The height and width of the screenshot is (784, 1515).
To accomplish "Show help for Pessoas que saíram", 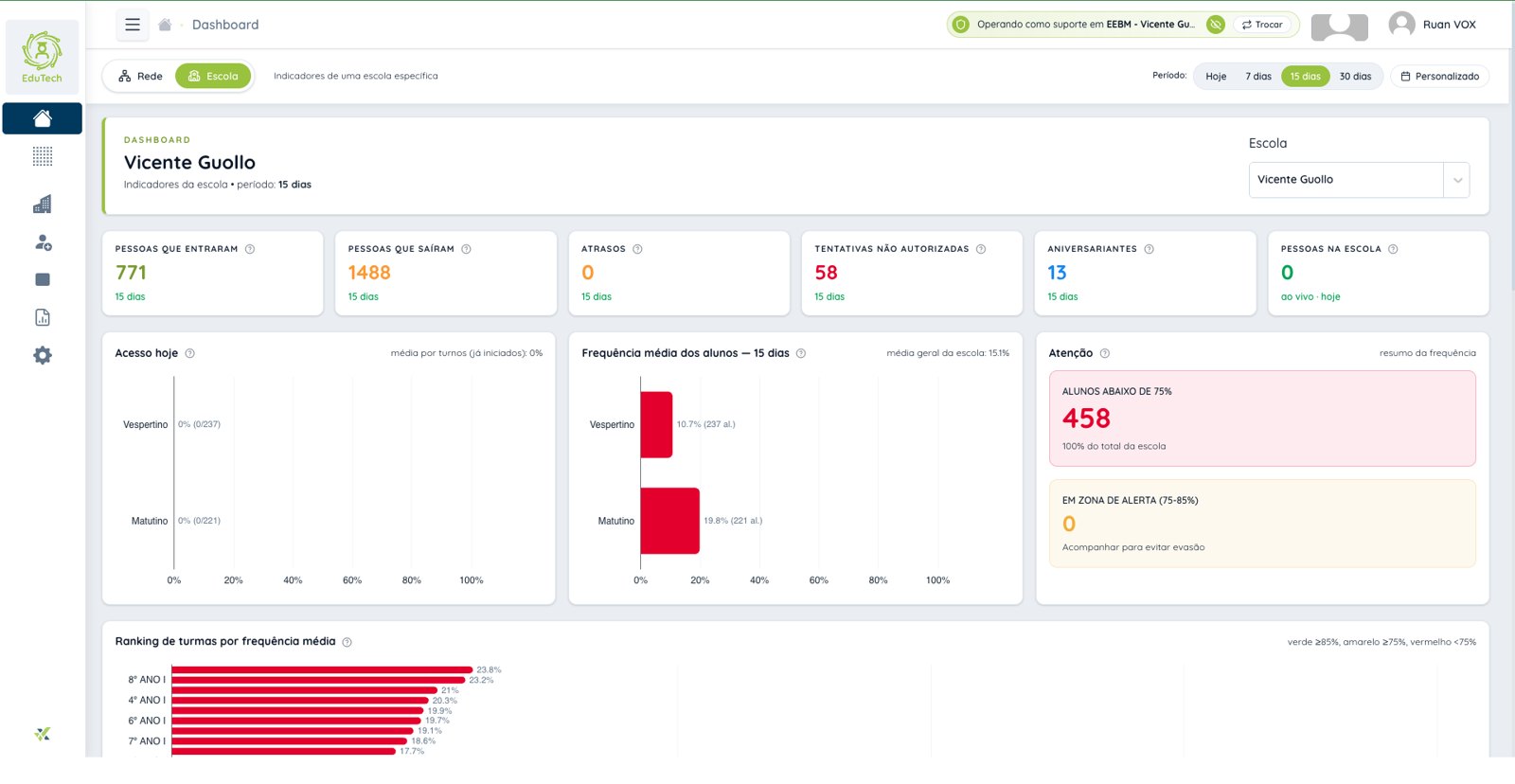I will pos(466,249).
